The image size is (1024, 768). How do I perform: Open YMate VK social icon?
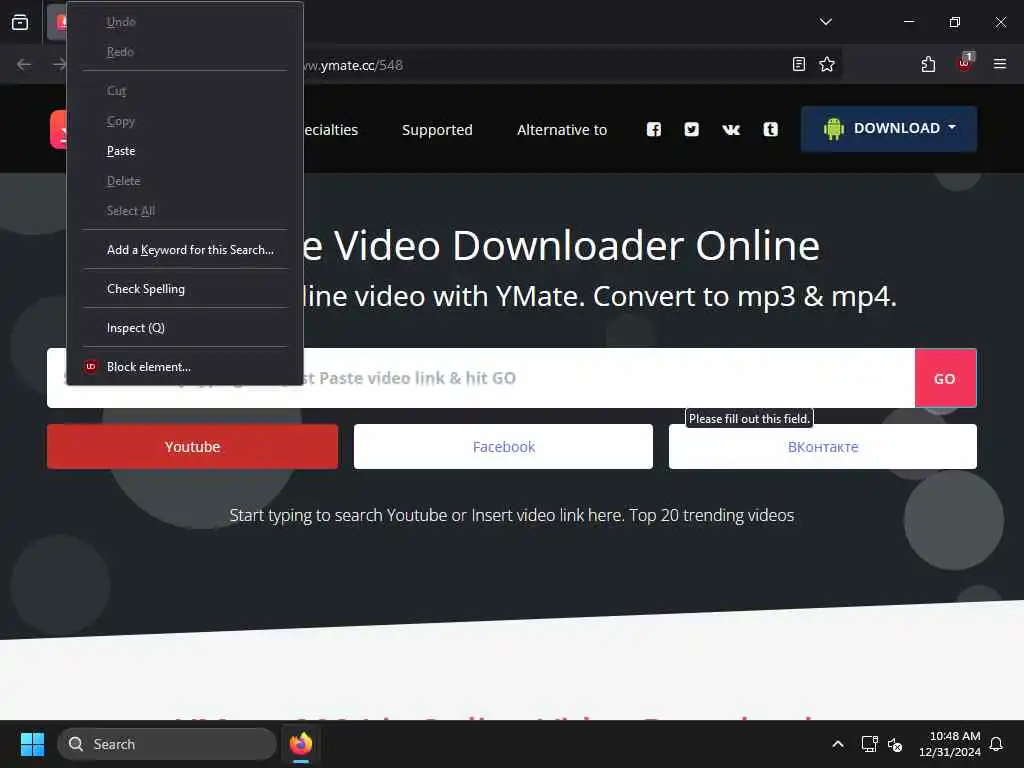(x=731, y=129)
